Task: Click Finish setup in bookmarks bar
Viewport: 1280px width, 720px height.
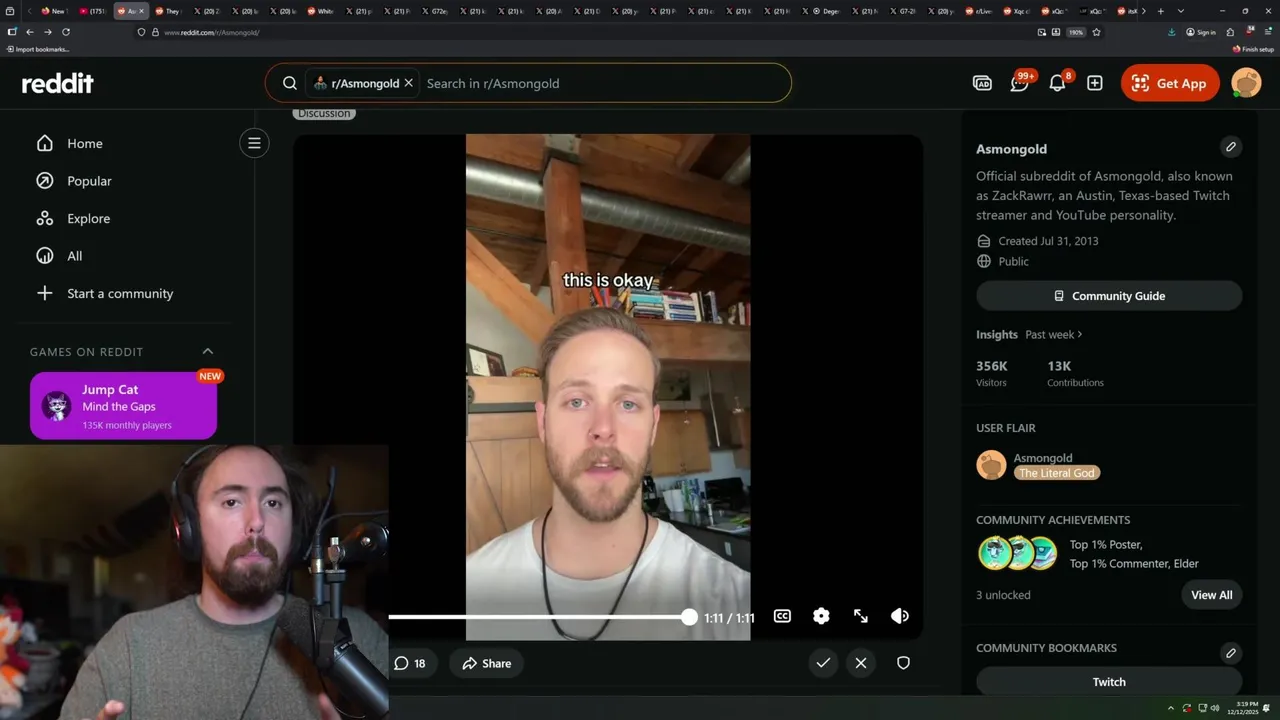Action: tap(1253, 49)
